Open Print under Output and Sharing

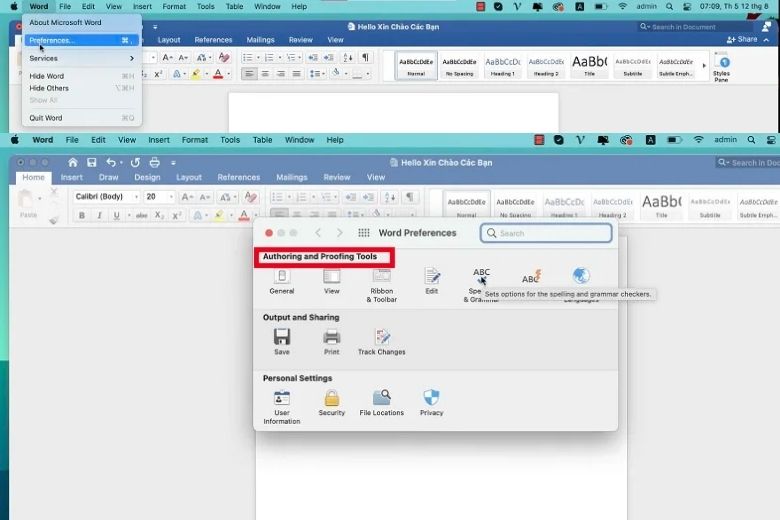331,342
